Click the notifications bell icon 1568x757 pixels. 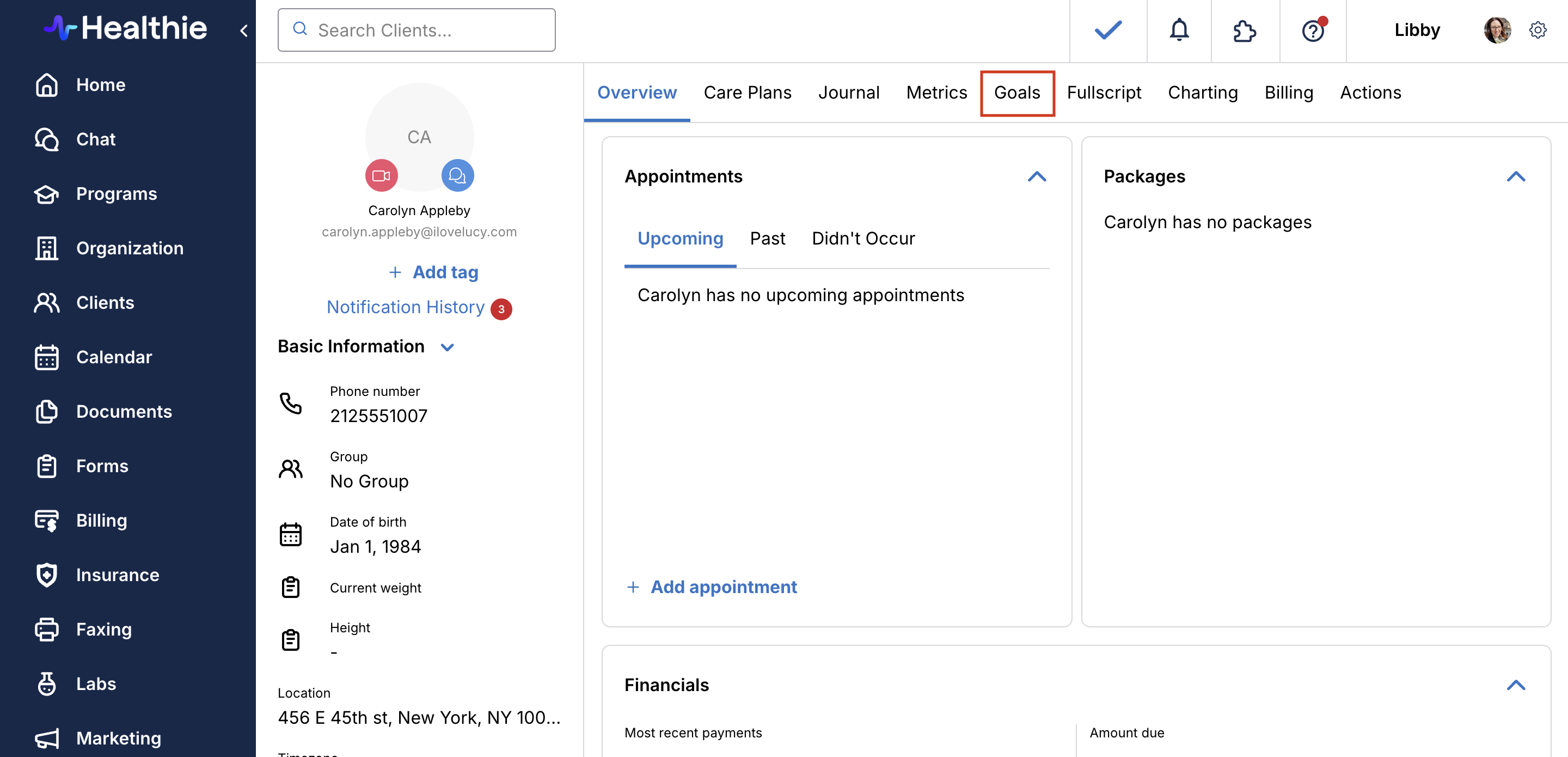(1178, 30)
